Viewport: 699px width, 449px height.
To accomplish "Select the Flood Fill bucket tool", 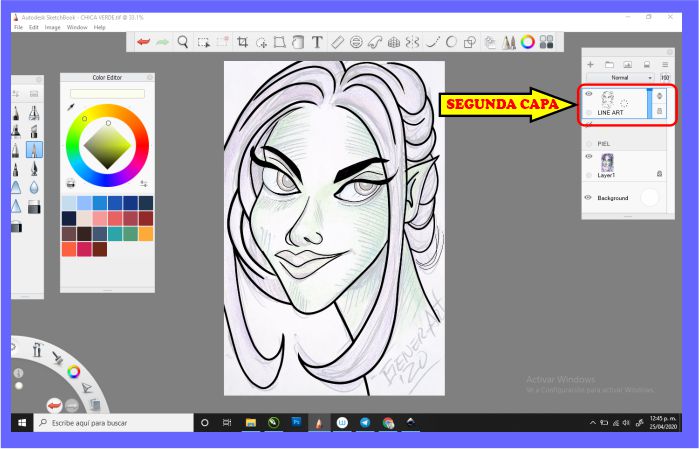I will [x=298, y=42].
